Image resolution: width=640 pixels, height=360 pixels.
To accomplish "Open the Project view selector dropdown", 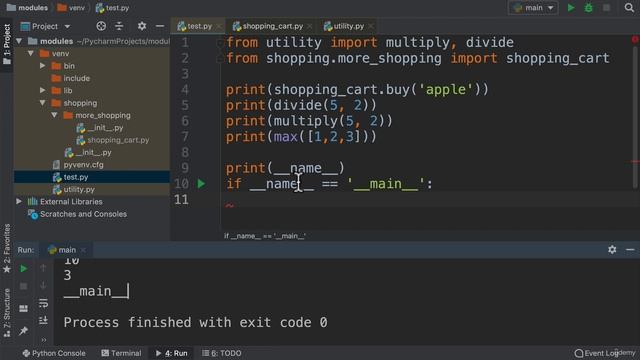I will pos(45,27).
